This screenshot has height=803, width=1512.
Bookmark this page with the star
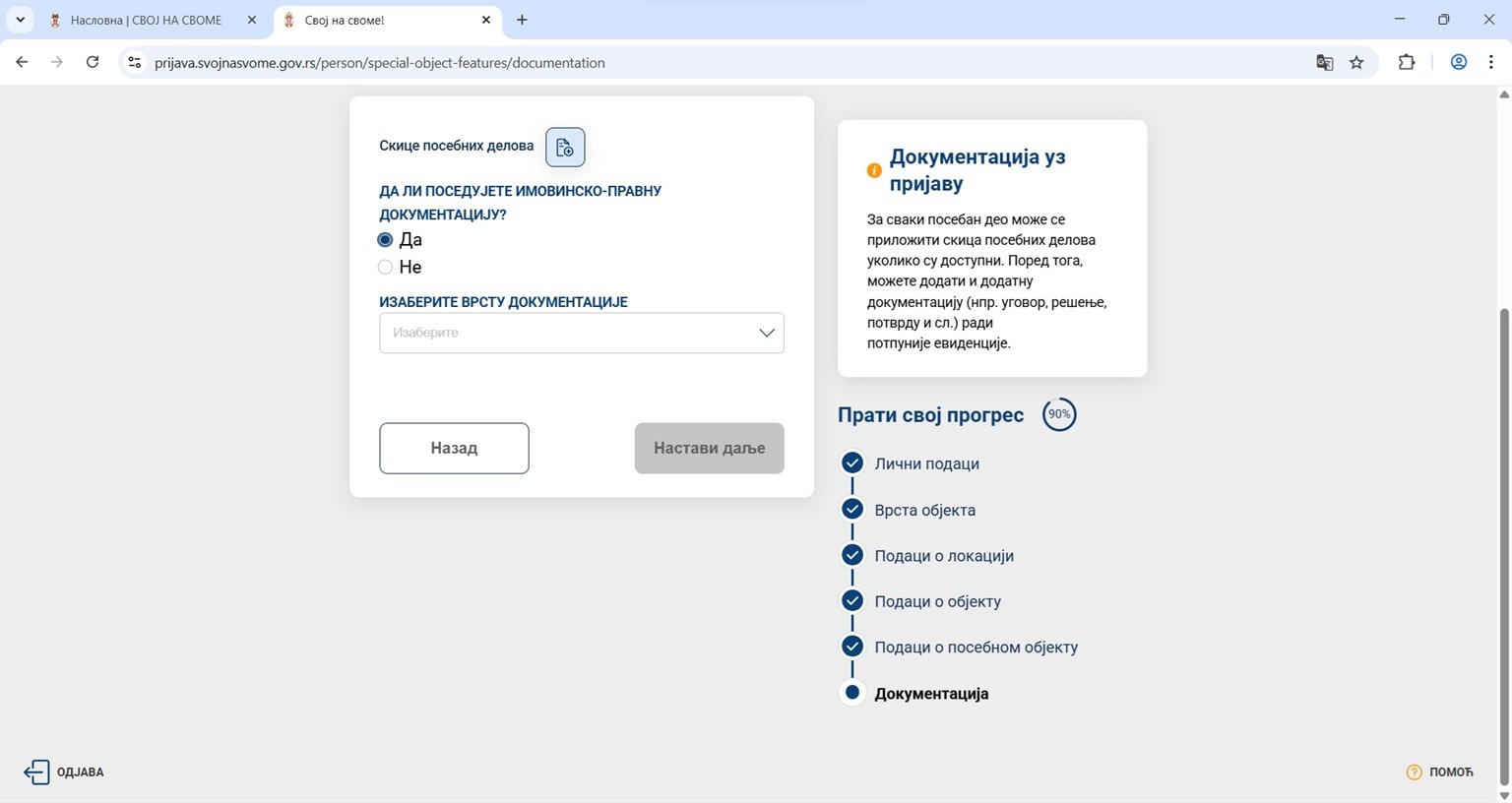tap(1356, 62)
